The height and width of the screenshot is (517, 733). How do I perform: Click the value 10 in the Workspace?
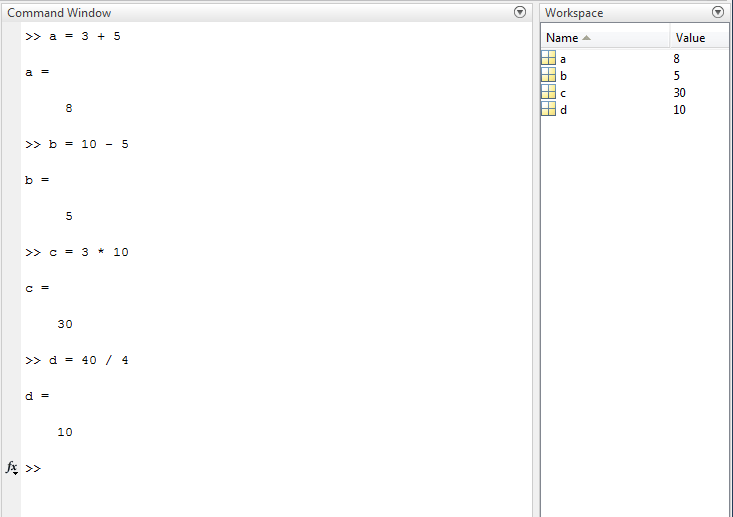(679, 109)
